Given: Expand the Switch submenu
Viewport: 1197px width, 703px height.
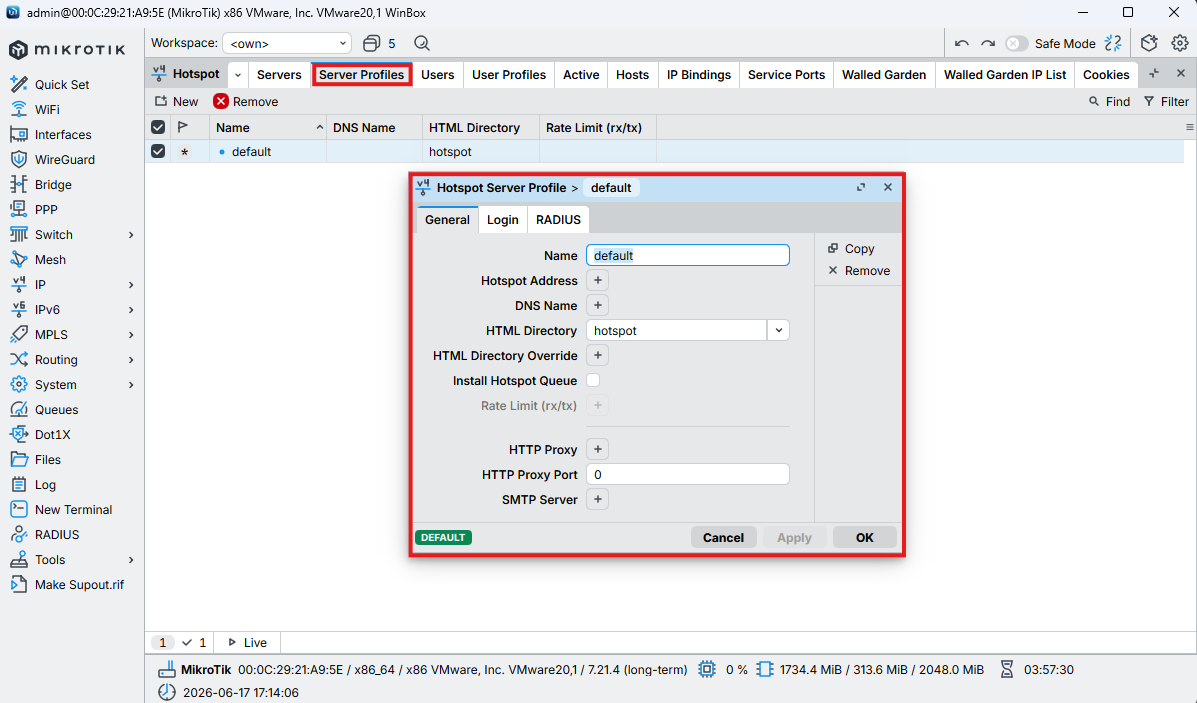Looking at the screenshot, I should [x=131, y=235].
